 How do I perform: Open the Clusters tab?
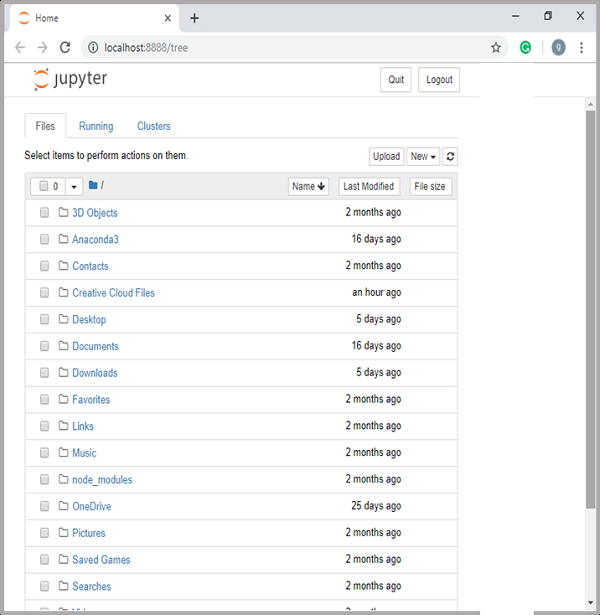coord(154,126)
